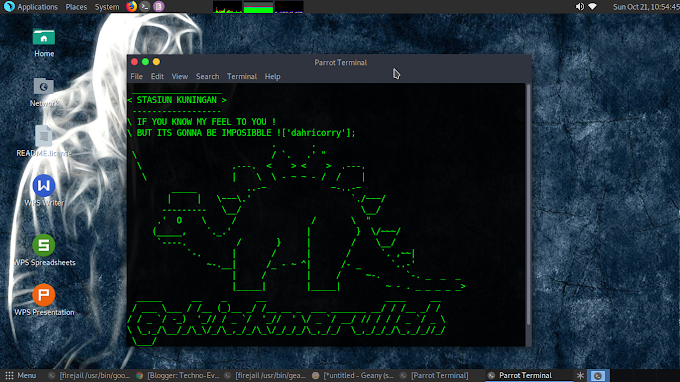Launch WPS Spreadsheets from the desktop

click(44, 250)
